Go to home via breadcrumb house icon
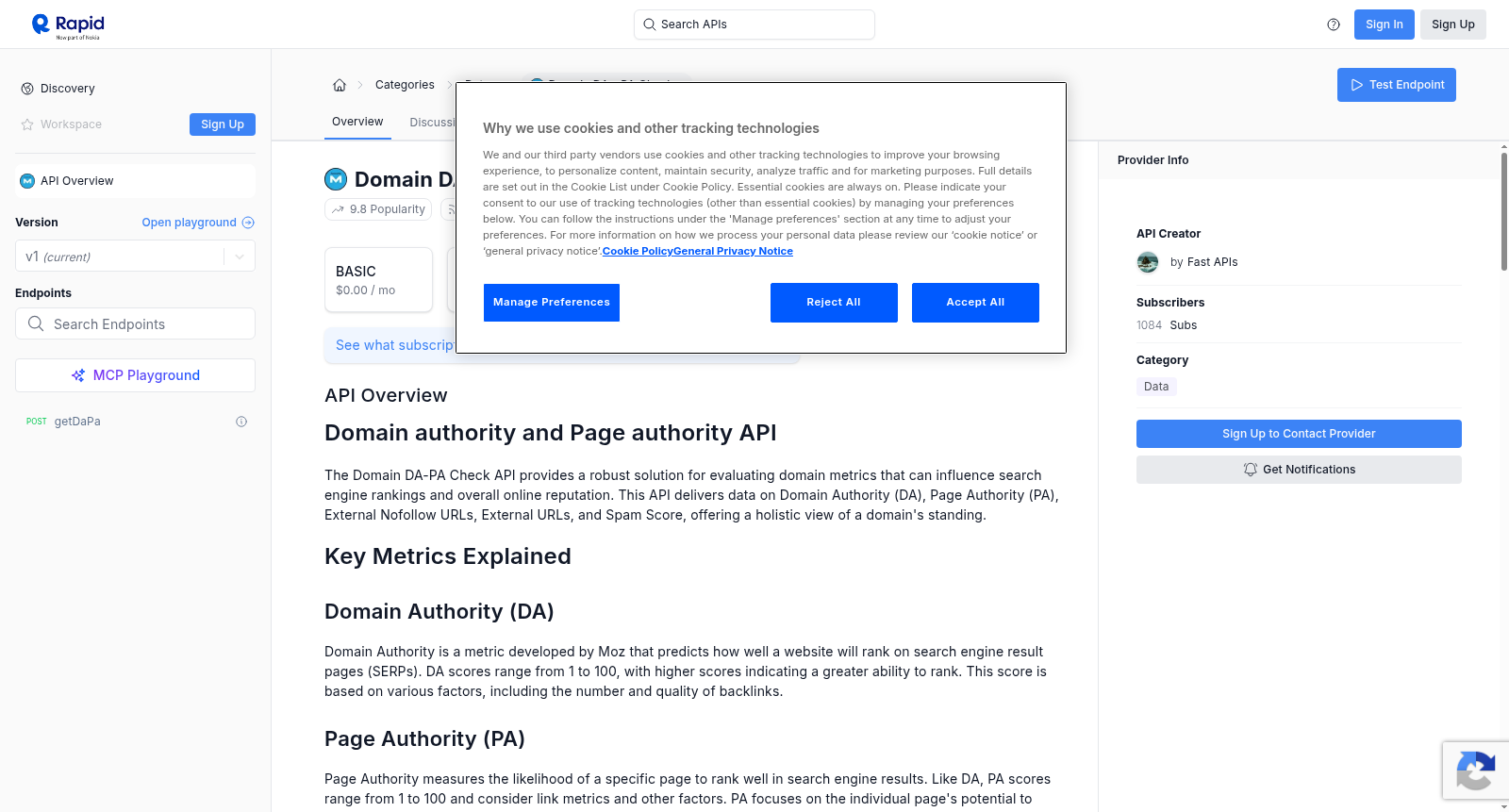 340,85
